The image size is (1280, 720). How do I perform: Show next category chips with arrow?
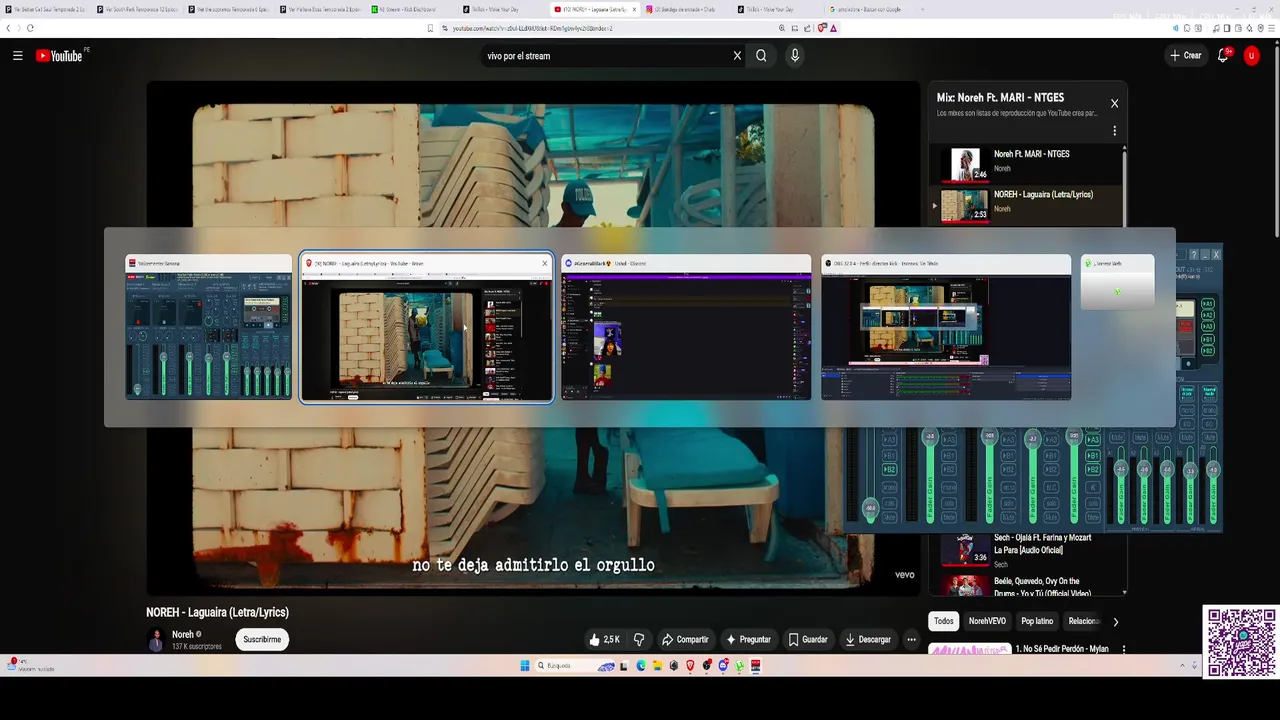point(1116,621)
